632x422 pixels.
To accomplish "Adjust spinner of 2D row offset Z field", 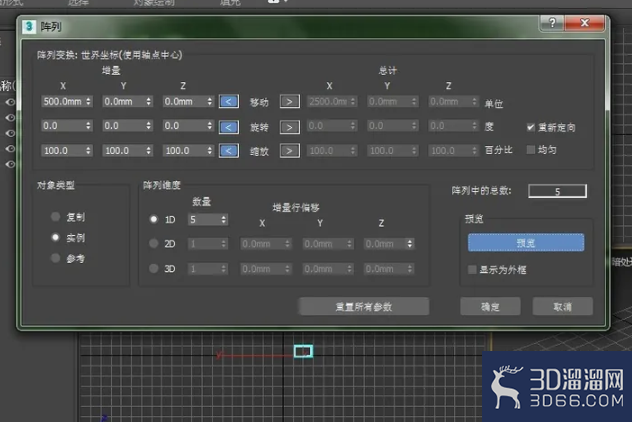I will [x=410, y=244].
